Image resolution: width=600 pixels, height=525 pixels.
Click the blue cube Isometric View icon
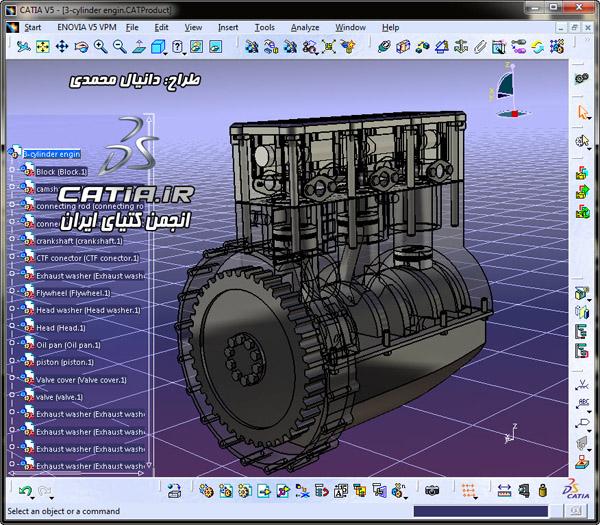point(157,47)
